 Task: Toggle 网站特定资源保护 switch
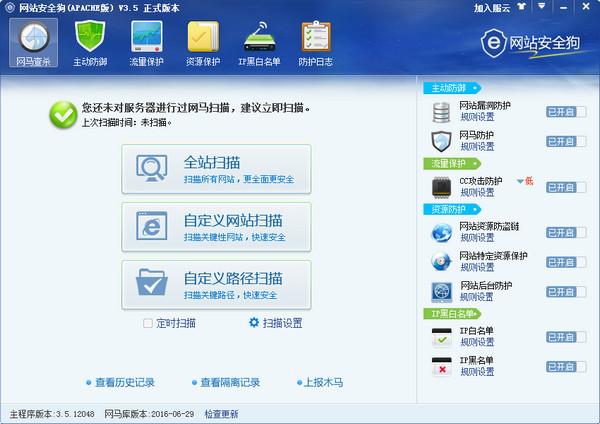(x=566, y=262)
